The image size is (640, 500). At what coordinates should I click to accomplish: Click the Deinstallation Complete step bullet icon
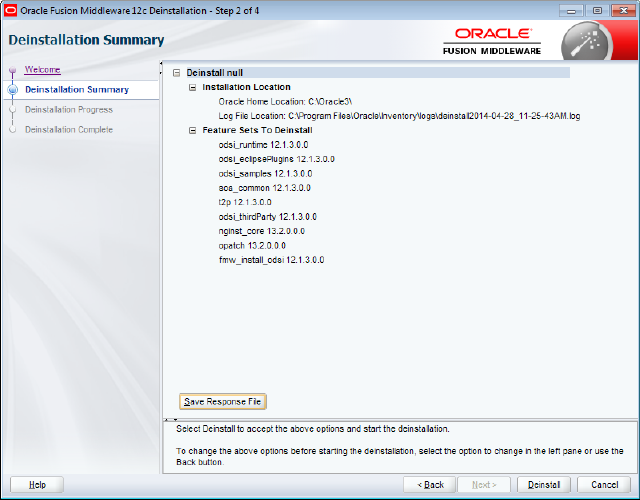tap(13, 130)
